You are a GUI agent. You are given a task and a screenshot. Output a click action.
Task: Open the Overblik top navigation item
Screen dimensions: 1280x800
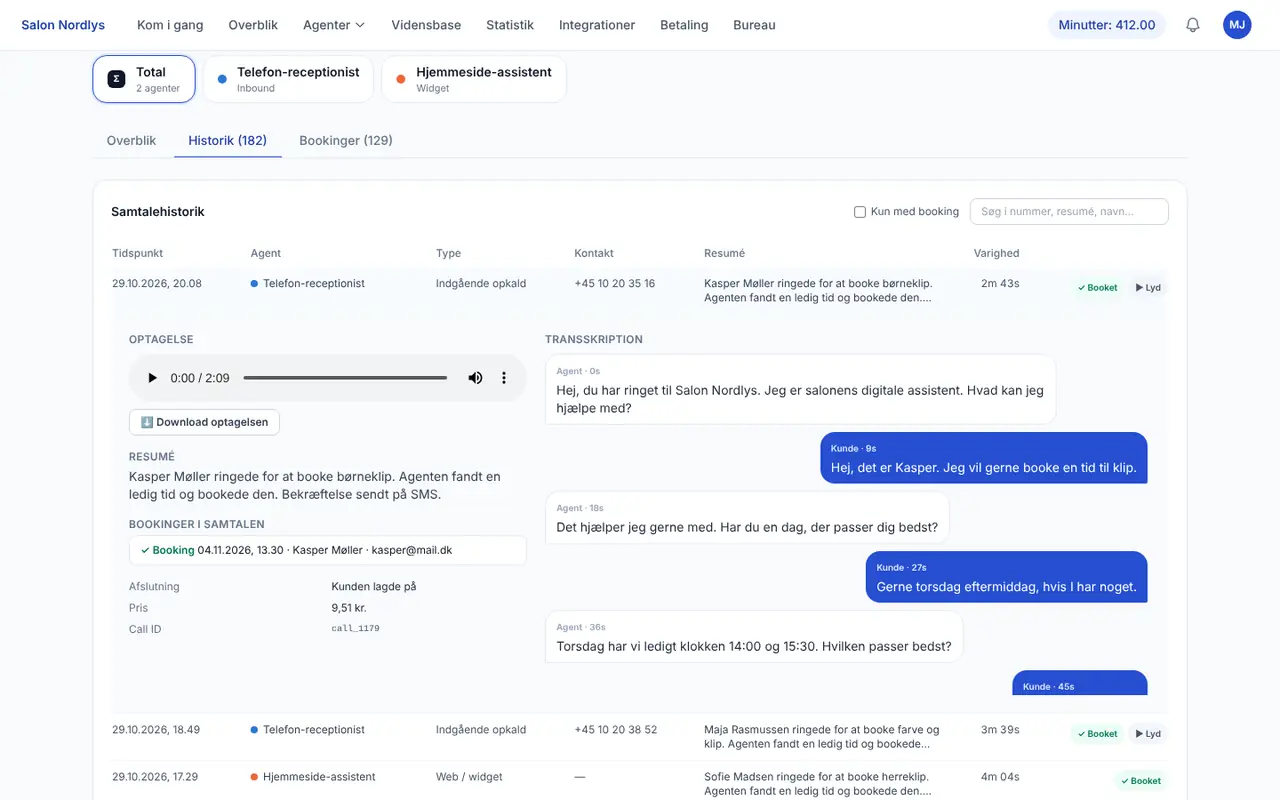(x=253, y=25)
